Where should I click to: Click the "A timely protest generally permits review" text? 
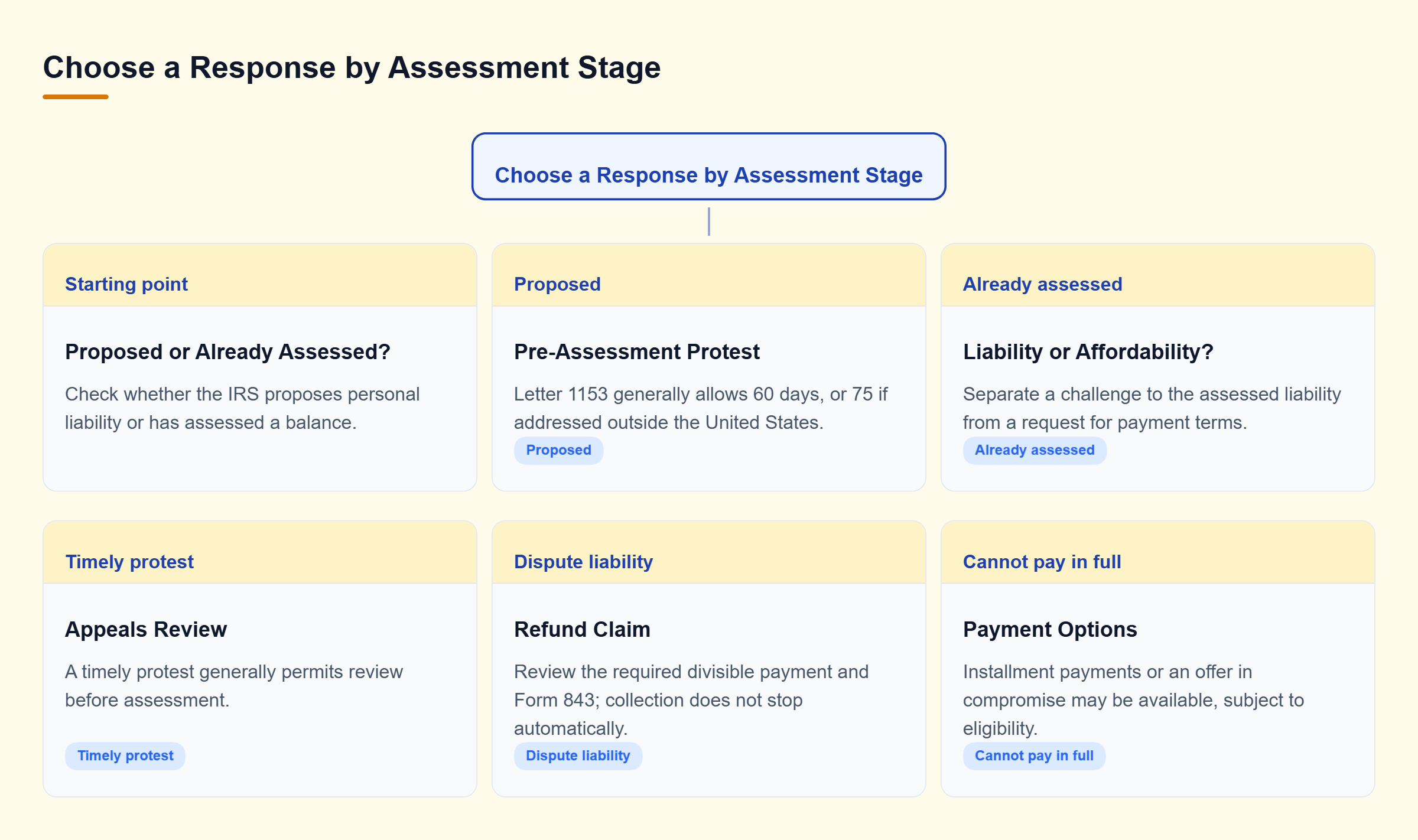234,686
